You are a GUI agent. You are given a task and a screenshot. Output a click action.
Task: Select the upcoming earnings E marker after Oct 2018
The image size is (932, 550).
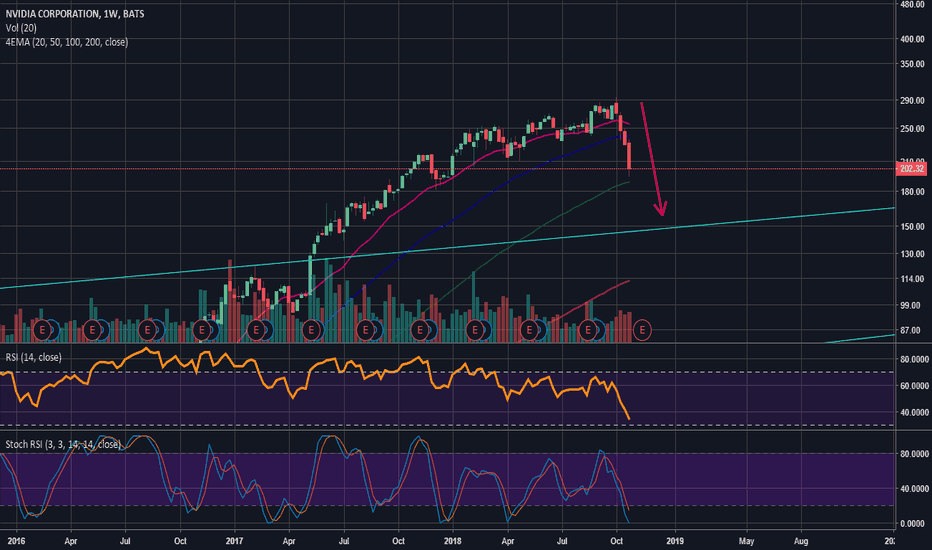pyautogui.click(x=642, y=329)
